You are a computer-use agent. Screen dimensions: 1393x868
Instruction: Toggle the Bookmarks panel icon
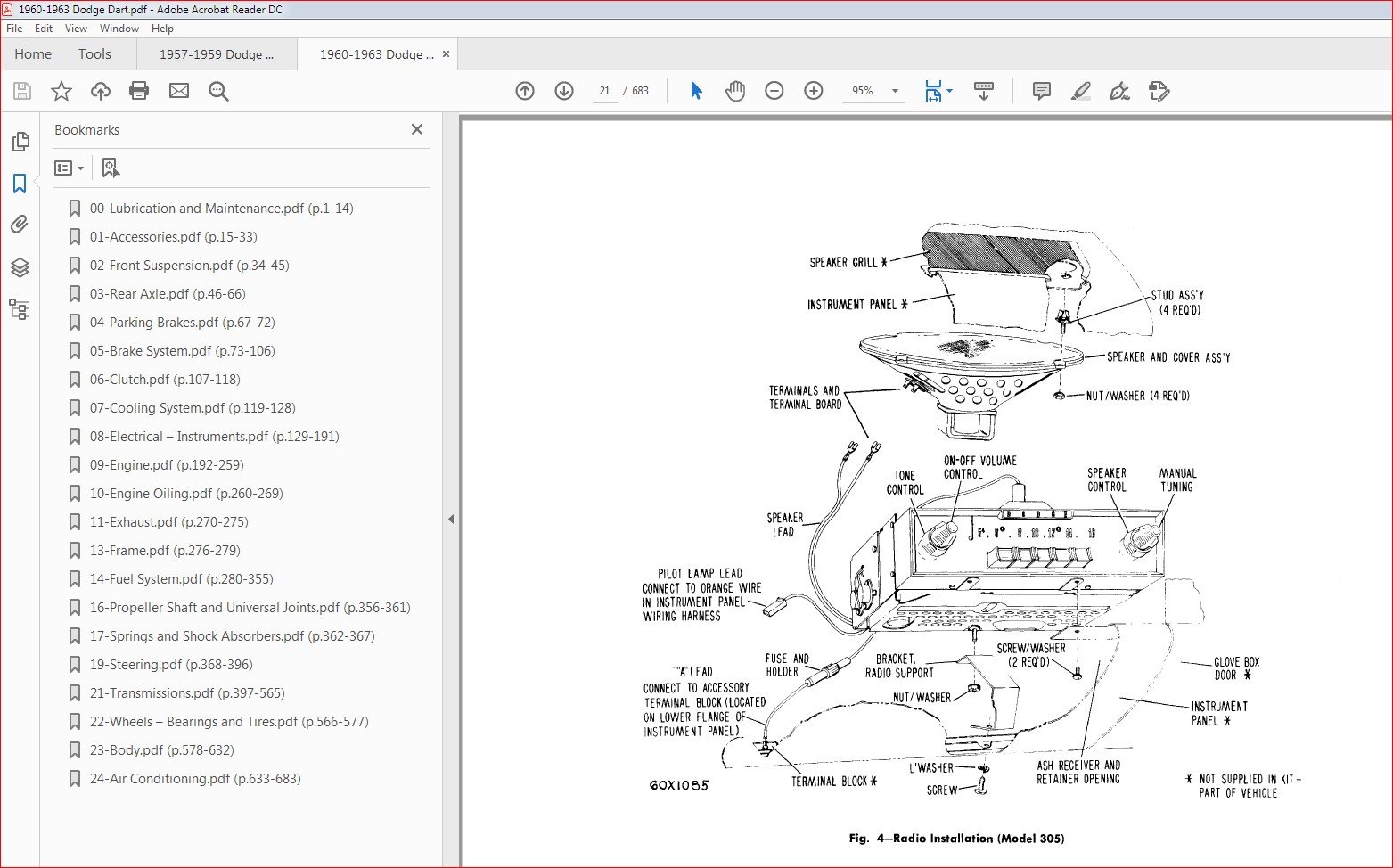pos(20,184)
